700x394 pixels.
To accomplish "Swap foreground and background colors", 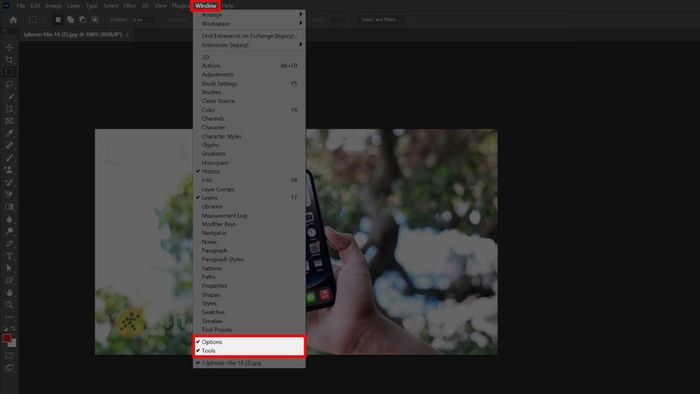I will (x=13, y=329).
